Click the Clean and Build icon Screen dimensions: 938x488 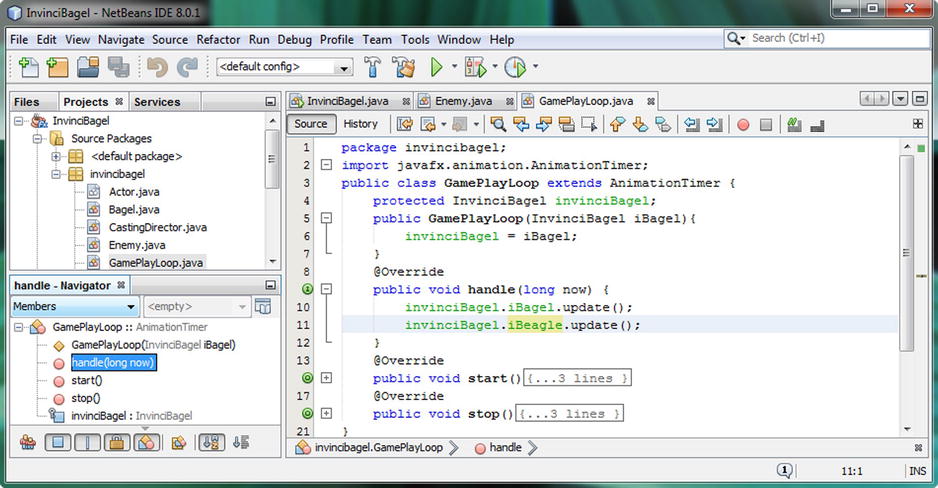pos(404,67)
